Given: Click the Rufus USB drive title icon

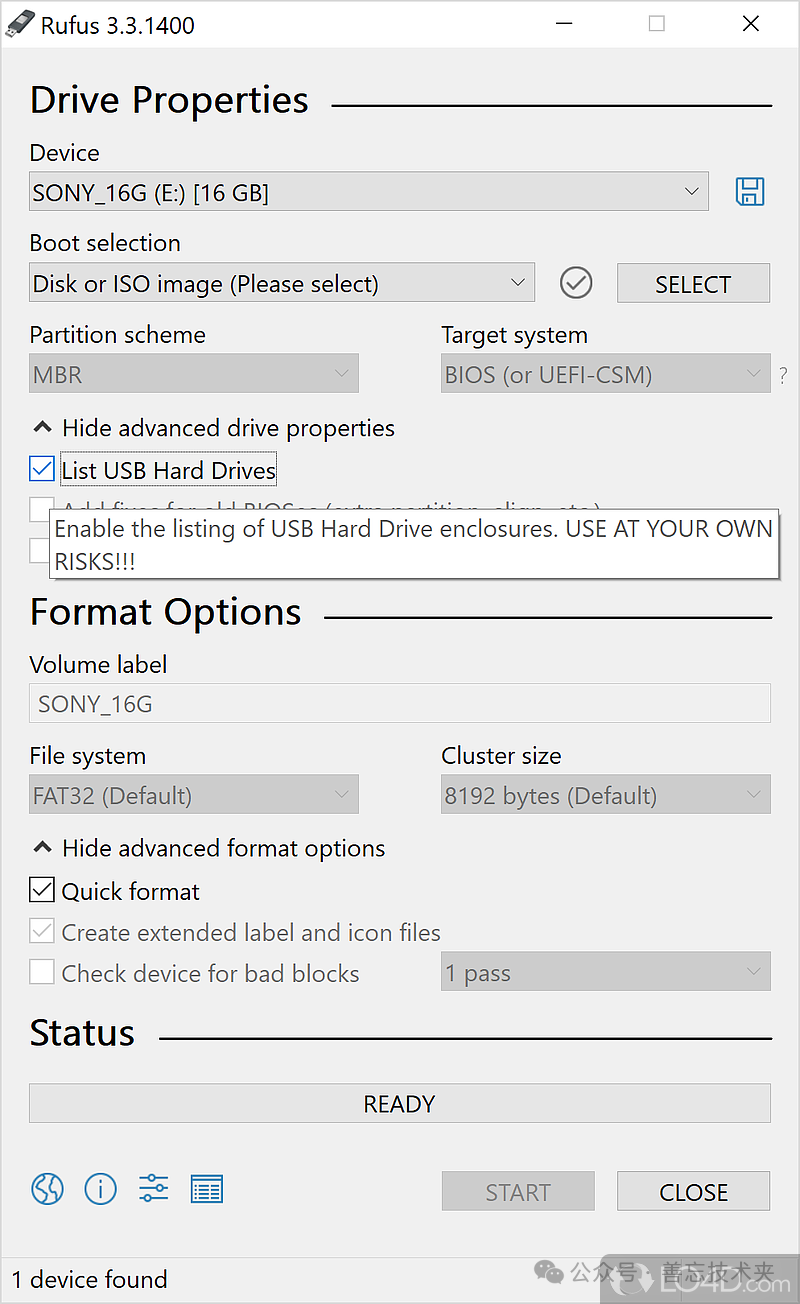Looking at the screenshot, I should 17,24.
